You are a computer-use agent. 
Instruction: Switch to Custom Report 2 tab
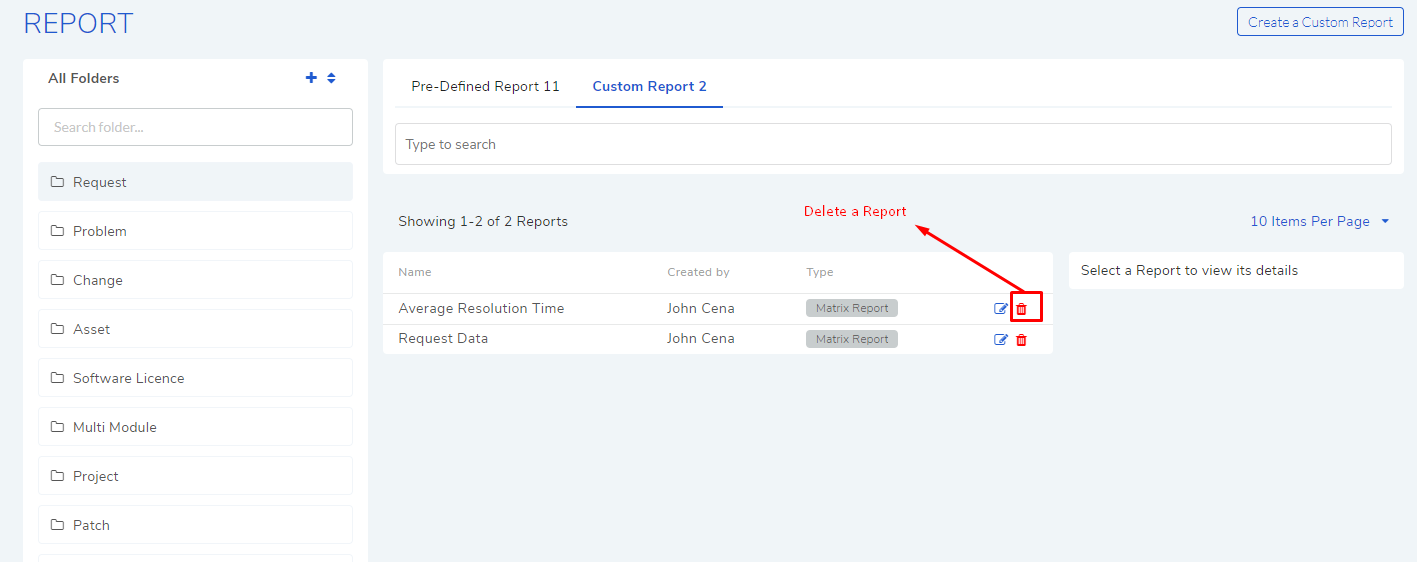649,86
